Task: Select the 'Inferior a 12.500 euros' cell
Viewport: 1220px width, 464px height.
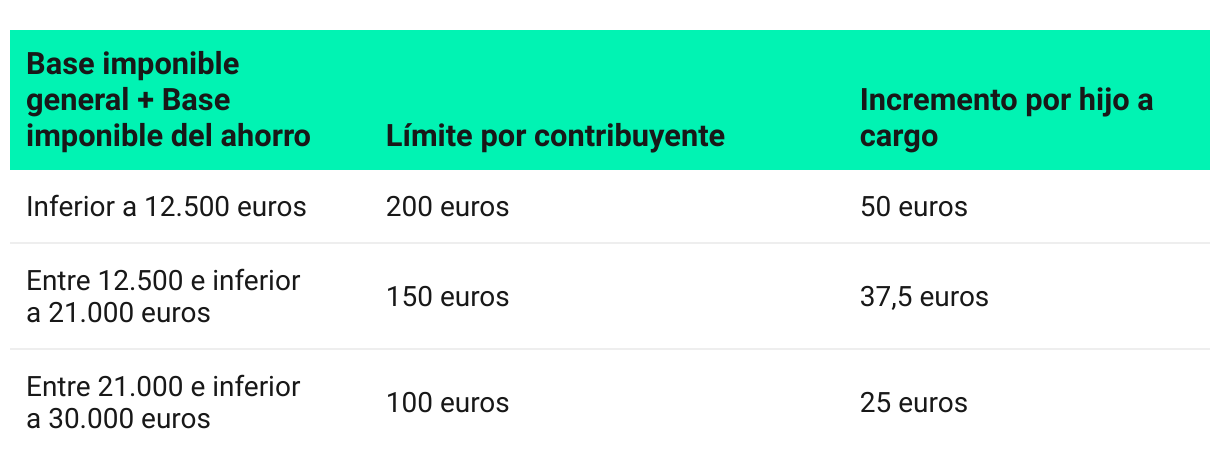Action: coord(167,207)
